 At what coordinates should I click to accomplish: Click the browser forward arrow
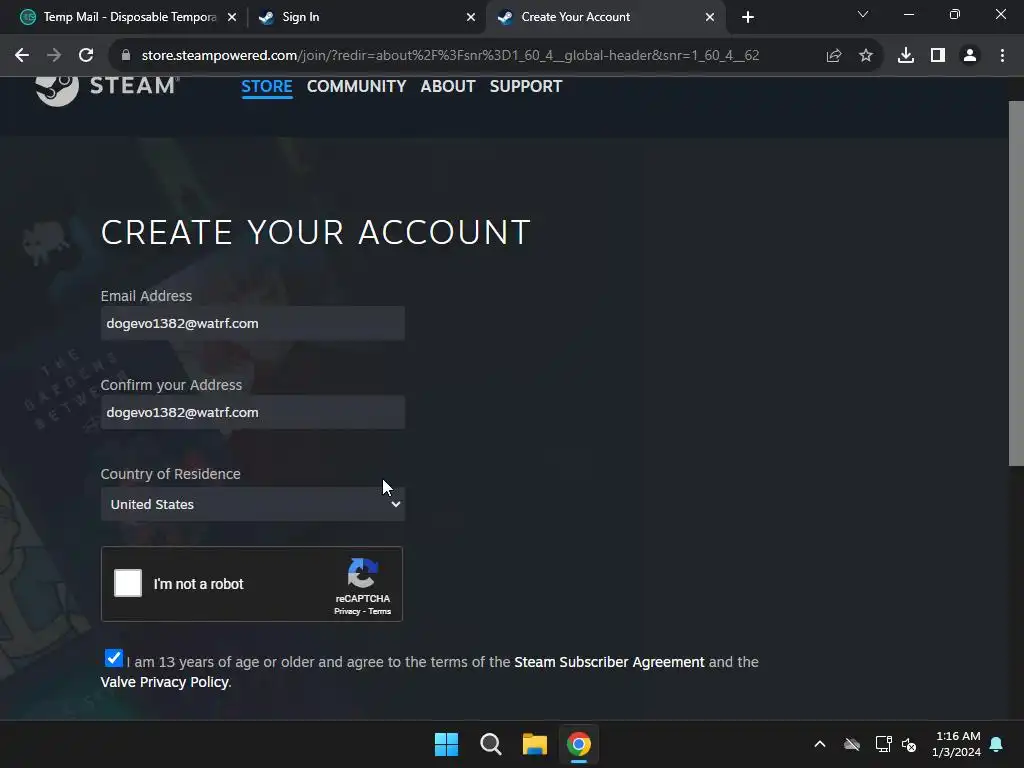pyautogui.click(x=54, y=56)
